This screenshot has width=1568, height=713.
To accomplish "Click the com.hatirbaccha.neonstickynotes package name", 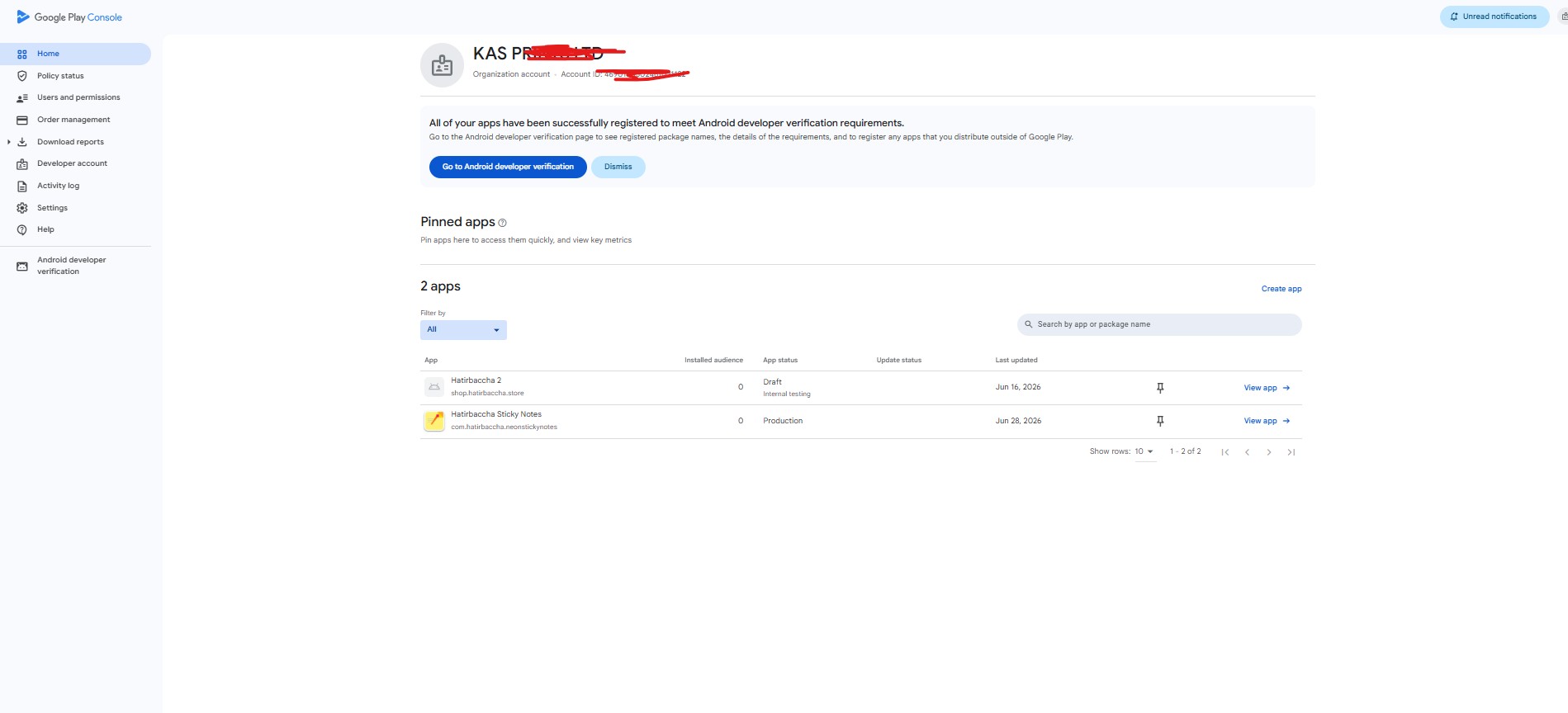I will (504, 427).
